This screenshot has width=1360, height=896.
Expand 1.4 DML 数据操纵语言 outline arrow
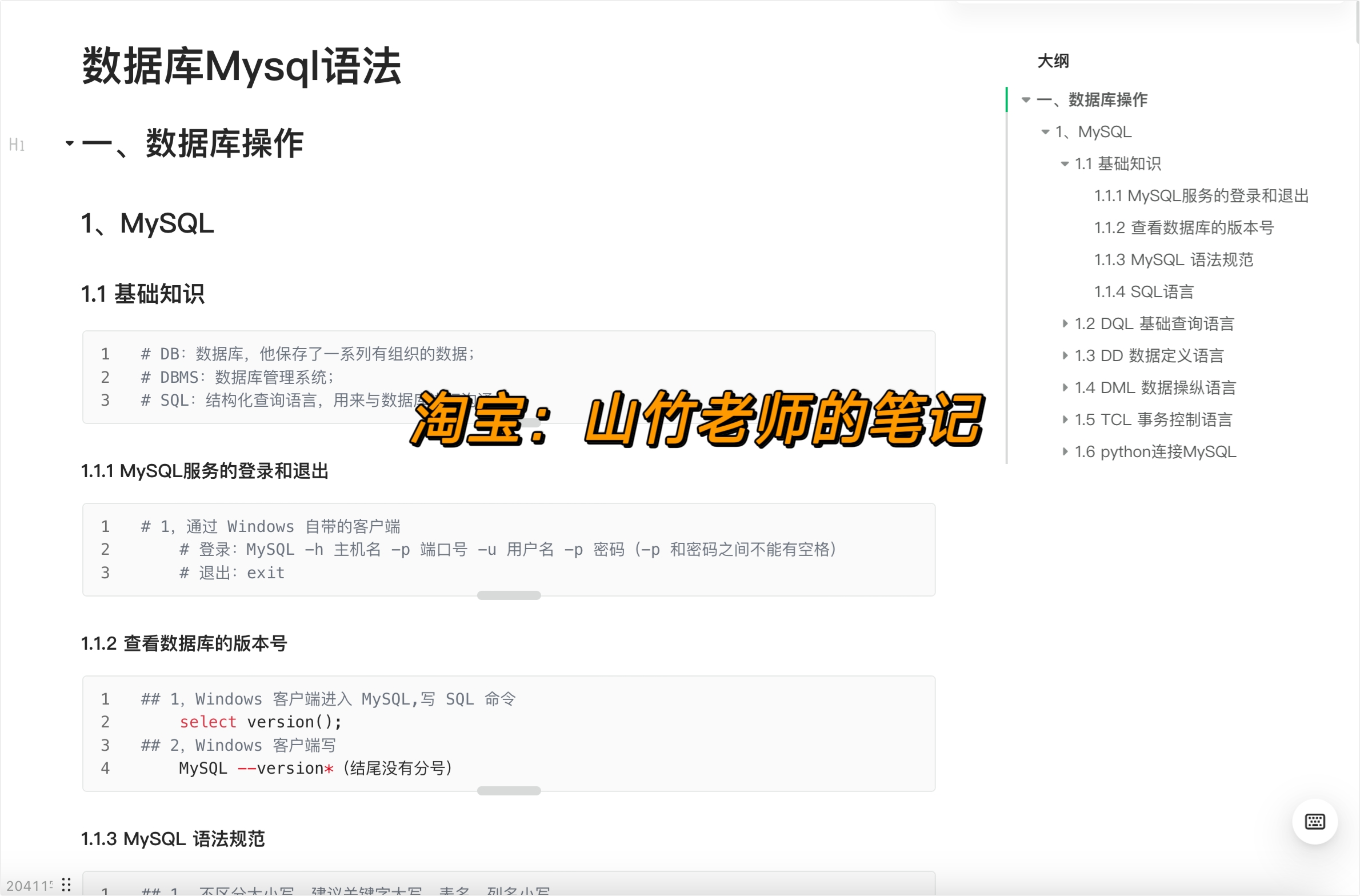(x=1065, y=387)
